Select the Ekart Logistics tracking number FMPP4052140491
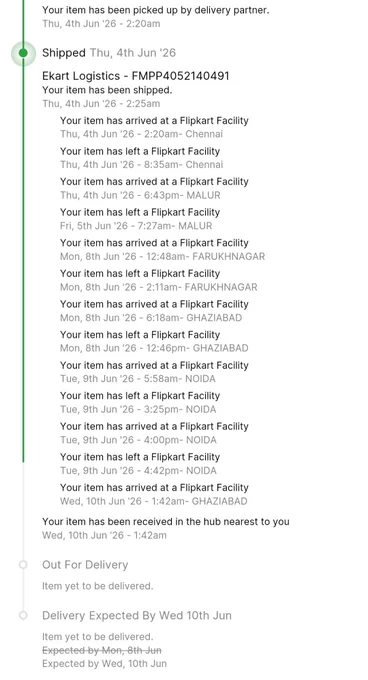Viewport: 368px width, 680px height. [180, 76]
